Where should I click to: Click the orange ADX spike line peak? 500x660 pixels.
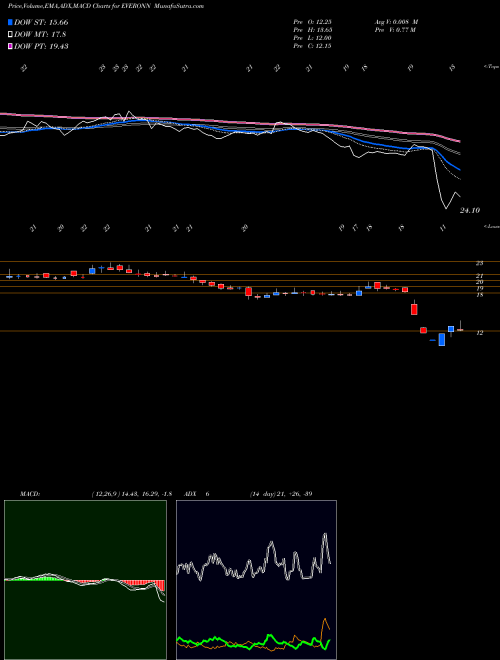325,619
